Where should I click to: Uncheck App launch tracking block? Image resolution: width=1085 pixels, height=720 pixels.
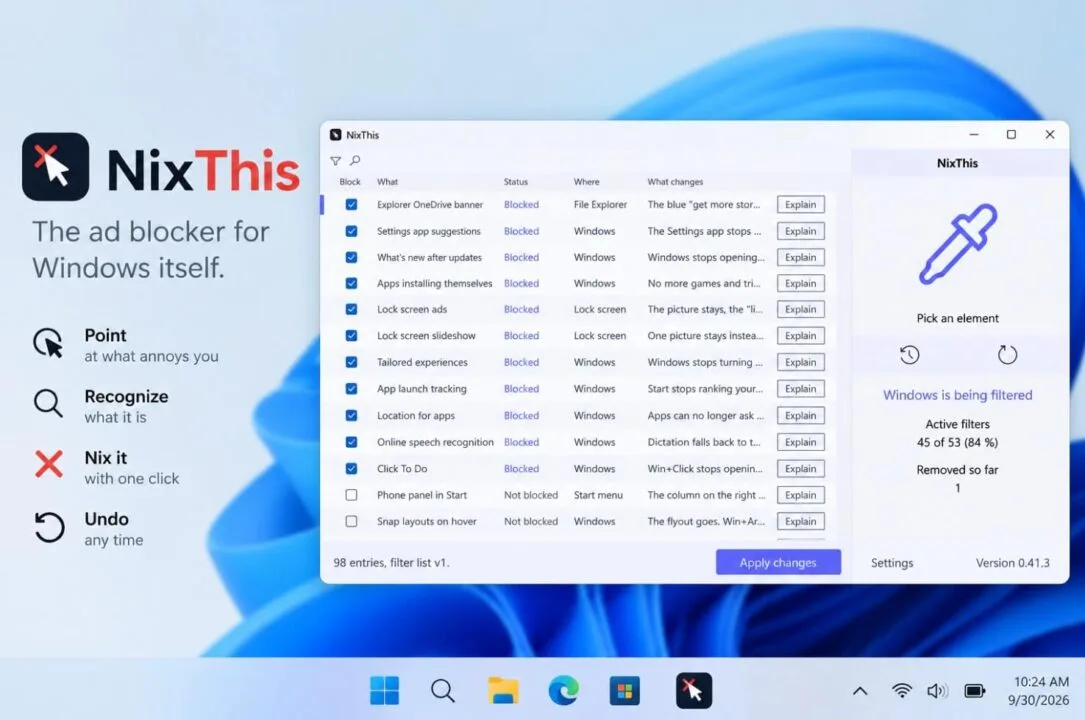pos(352,389)
